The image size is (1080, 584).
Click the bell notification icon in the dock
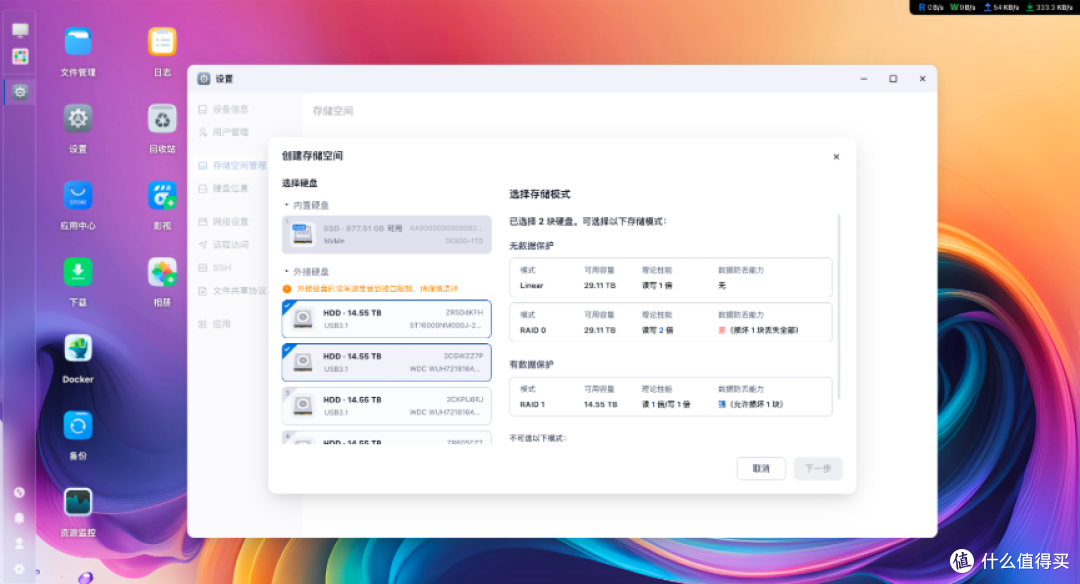19,518
